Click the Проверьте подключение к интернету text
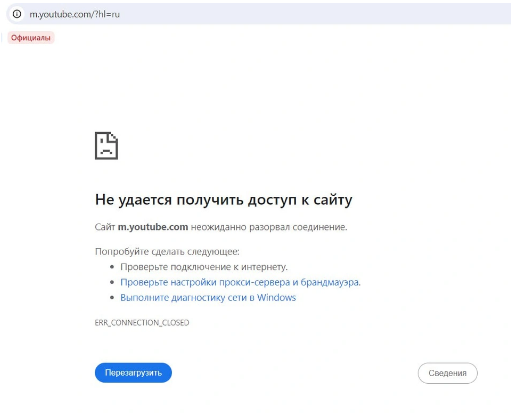 204,267
